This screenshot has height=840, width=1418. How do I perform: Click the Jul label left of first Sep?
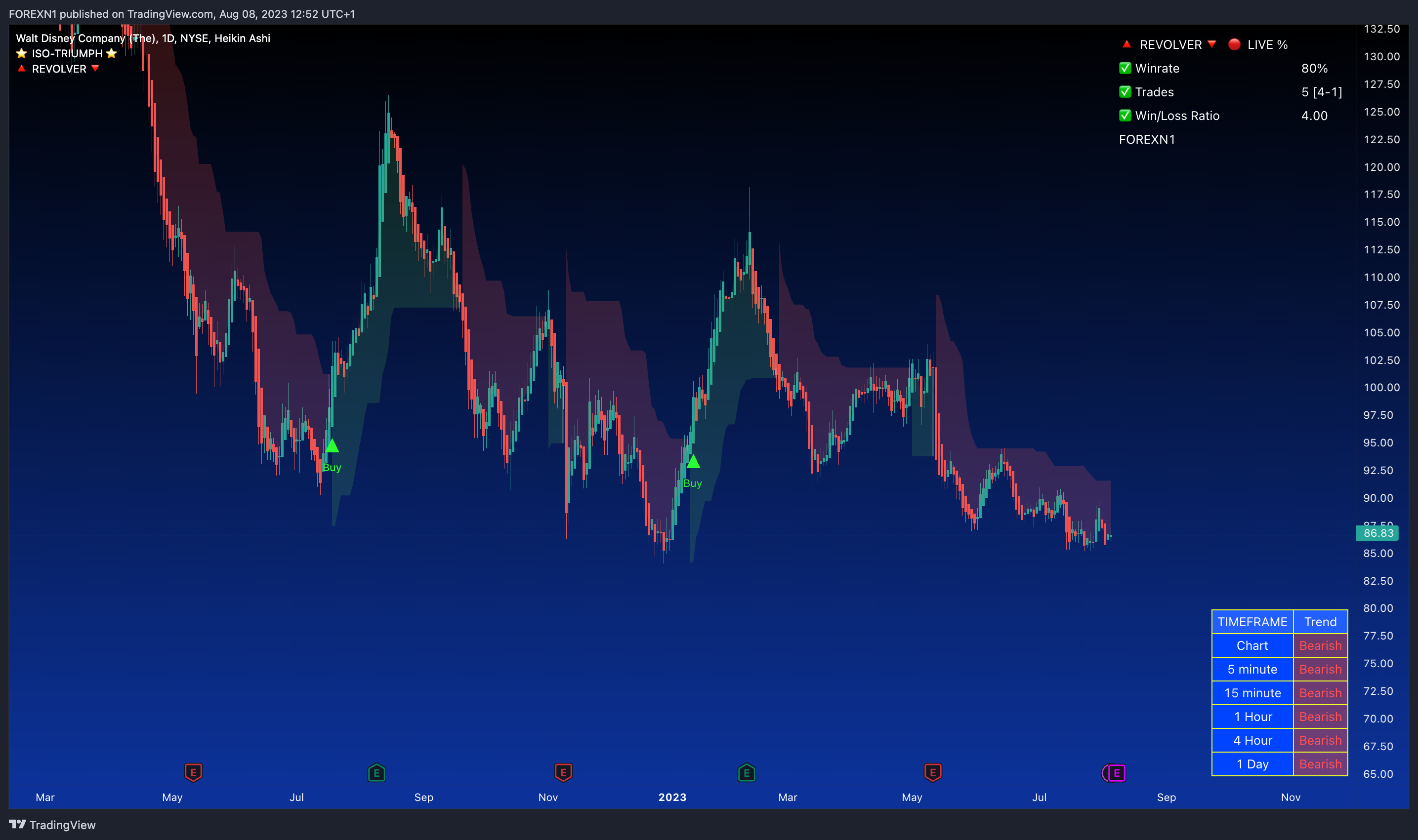296,797
